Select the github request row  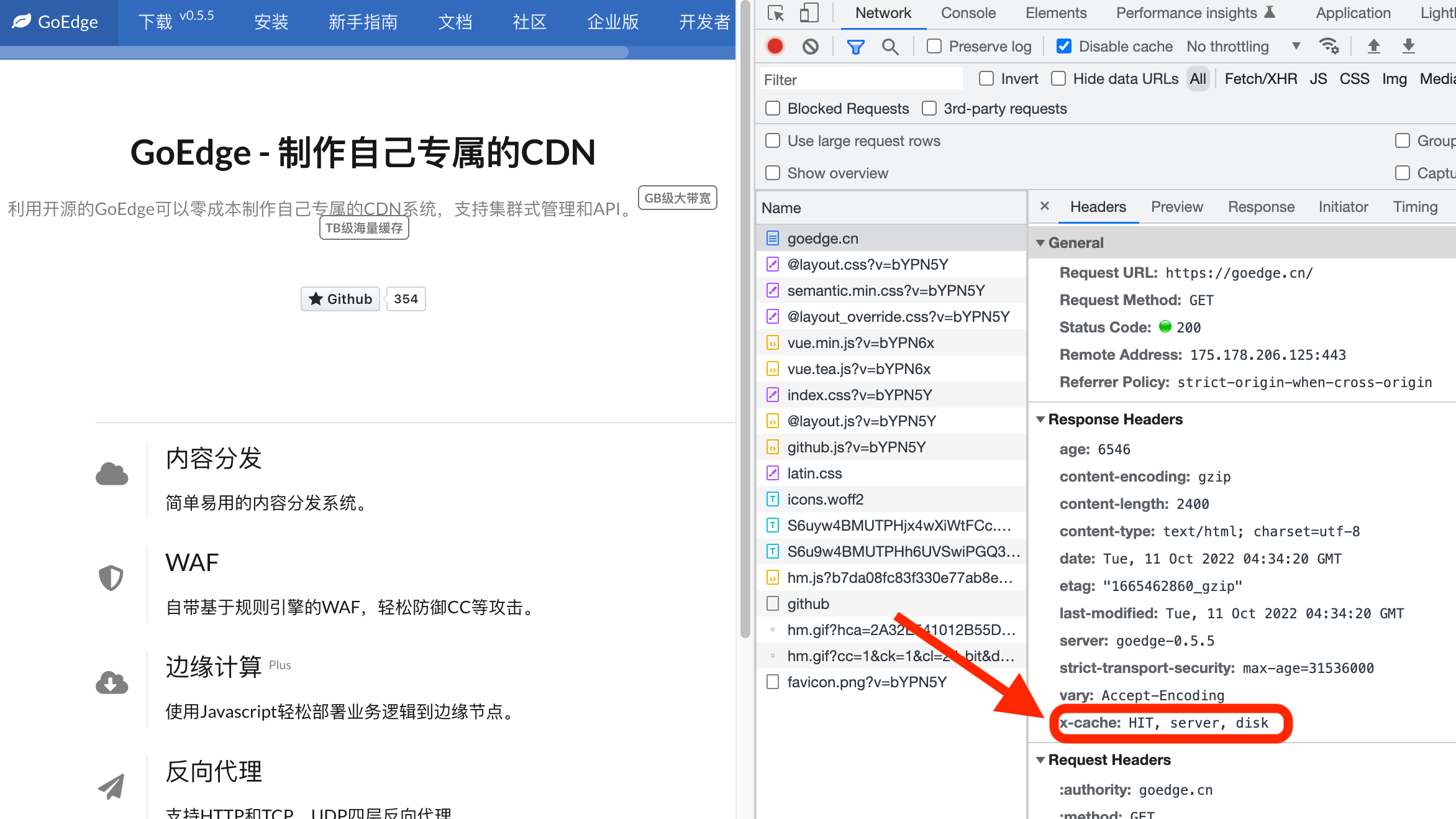tap(891, 603)
